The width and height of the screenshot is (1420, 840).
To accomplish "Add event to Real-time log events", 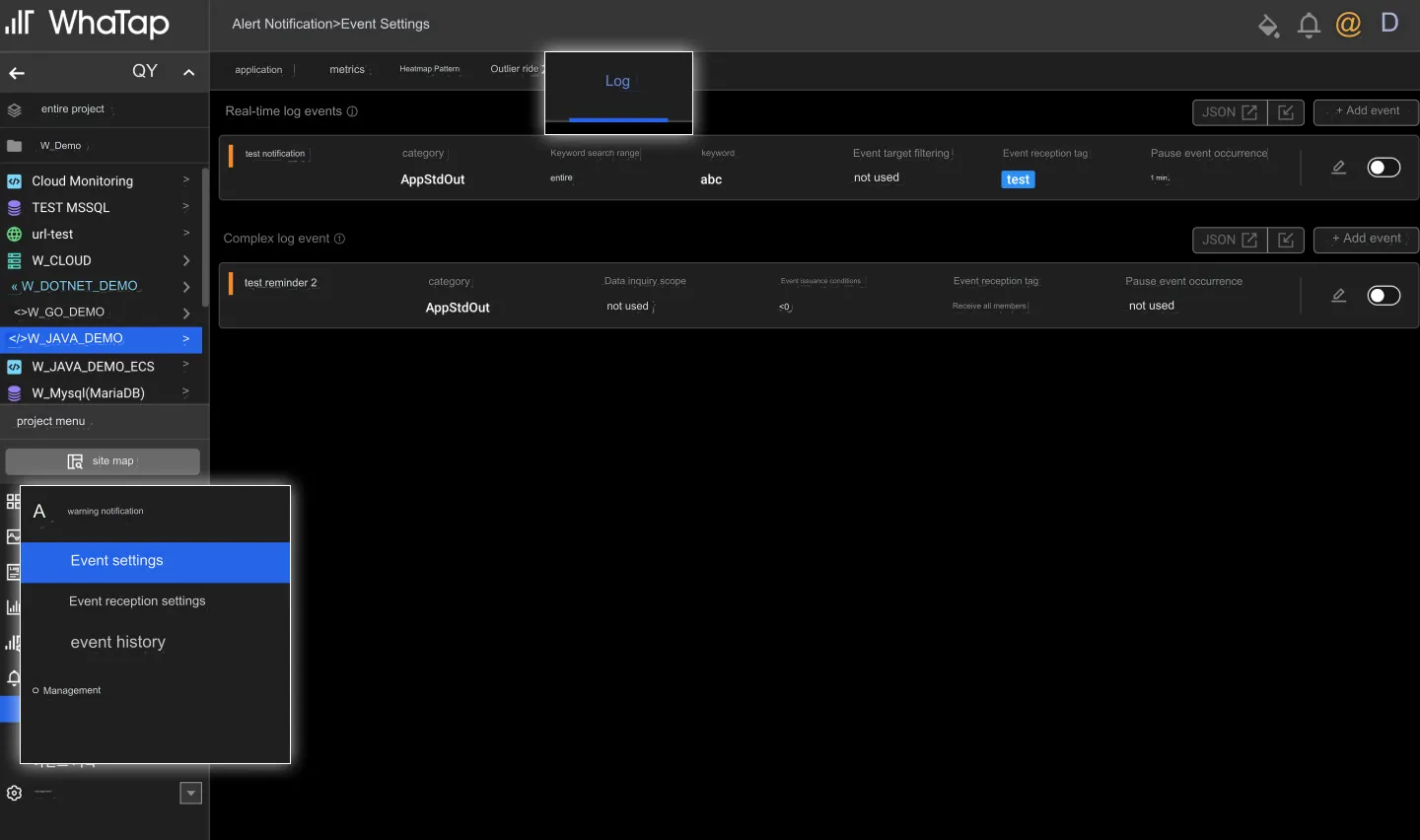I will (1367, 111).
